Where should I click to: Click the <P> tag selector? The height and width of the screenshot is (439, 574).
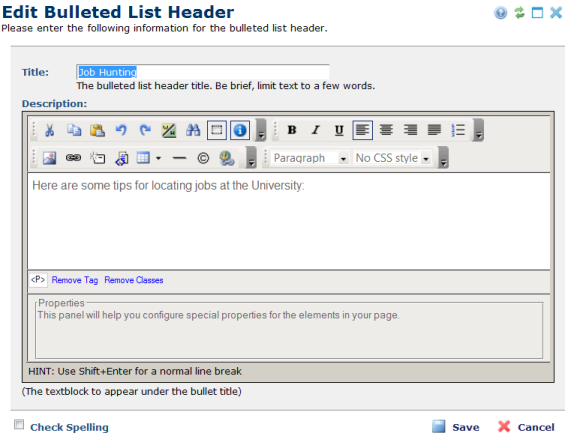(x=38, y=280)
